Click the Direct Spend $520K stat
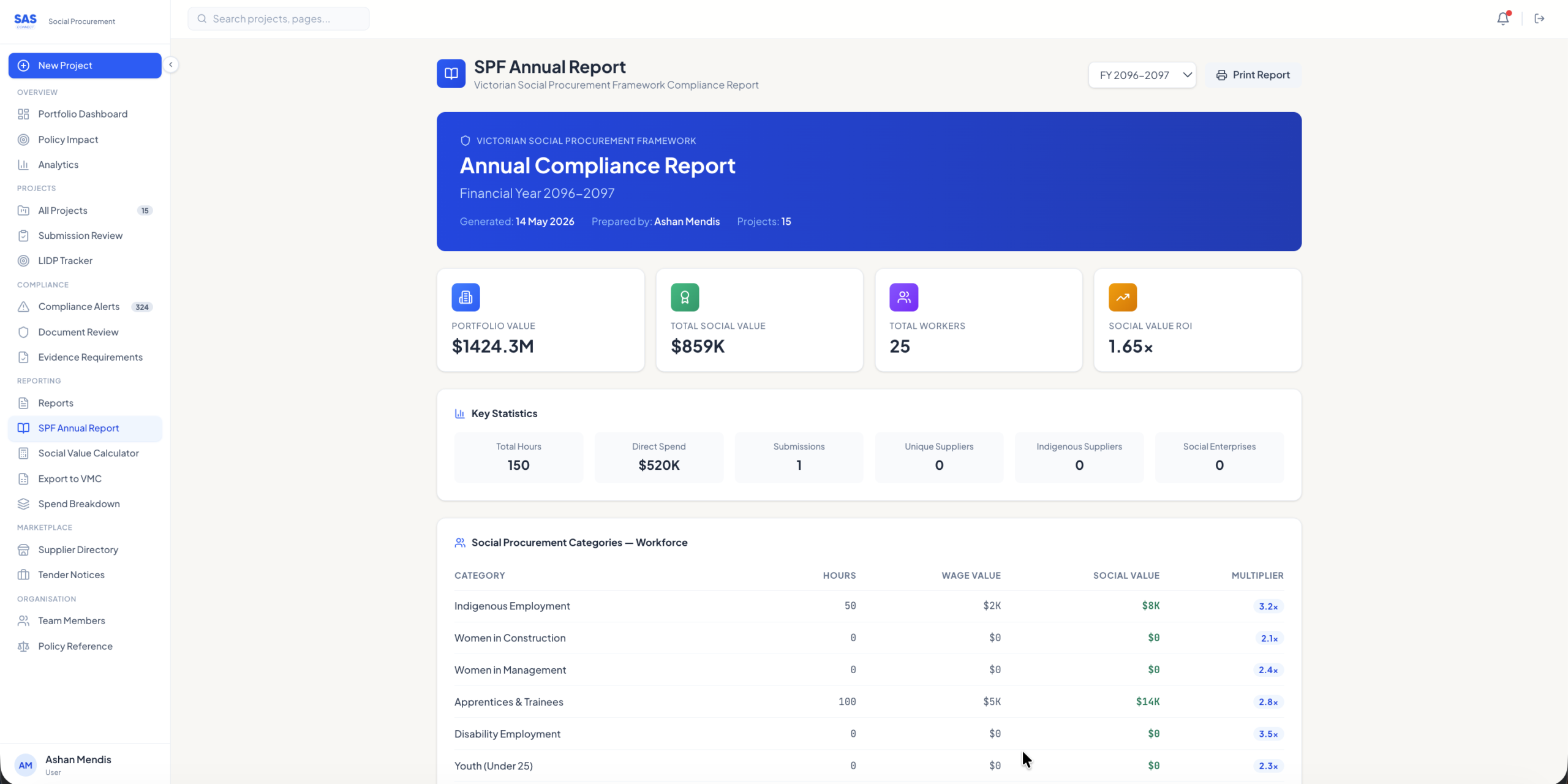Viewport: 1568px width, 784px height. [659, 458]
